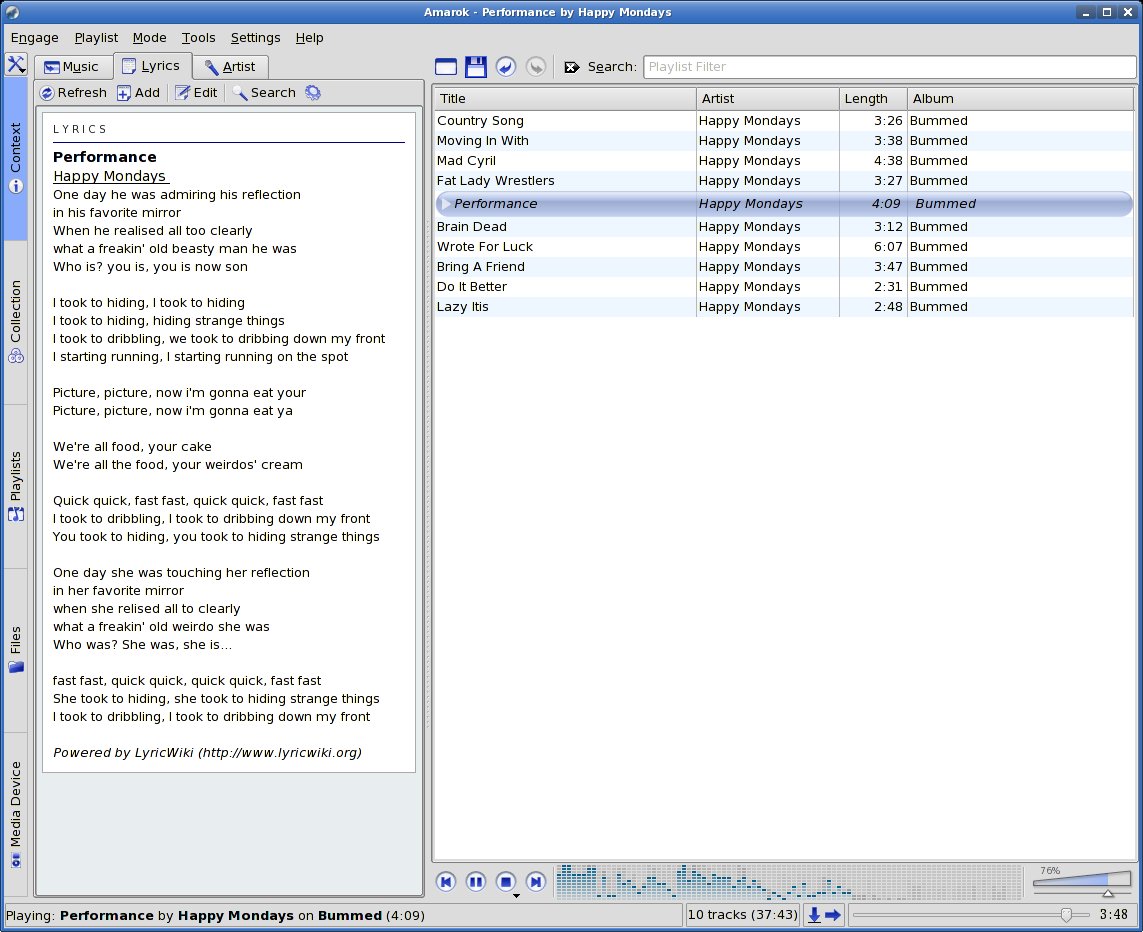The image size is (1143, 932).
Task: Open the stop button dropdown arrow
Action: (x=516, y=896)
